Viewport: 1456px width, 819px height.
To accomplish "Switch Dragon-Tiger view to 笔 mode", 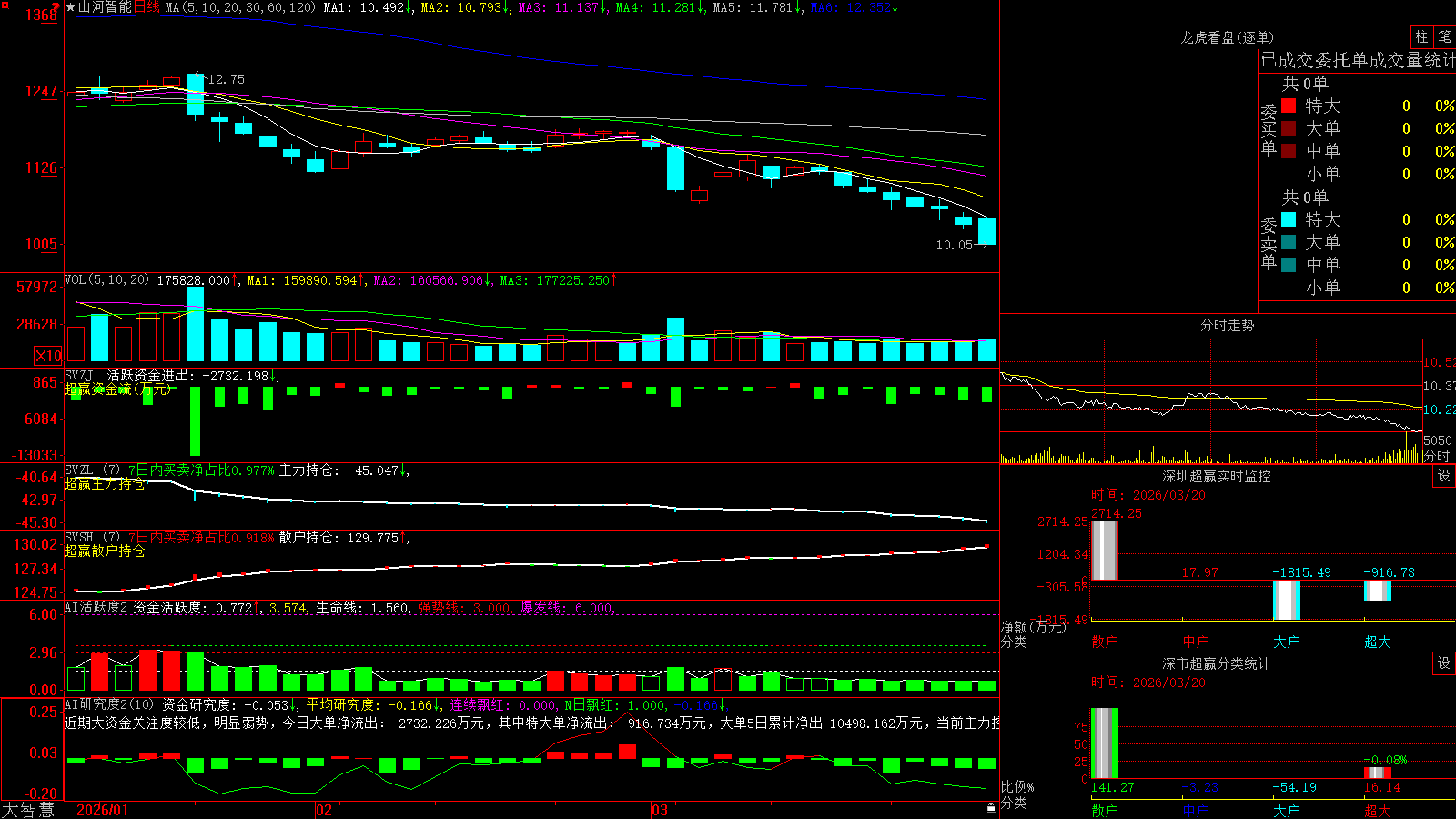I will tap(1444, 36).
